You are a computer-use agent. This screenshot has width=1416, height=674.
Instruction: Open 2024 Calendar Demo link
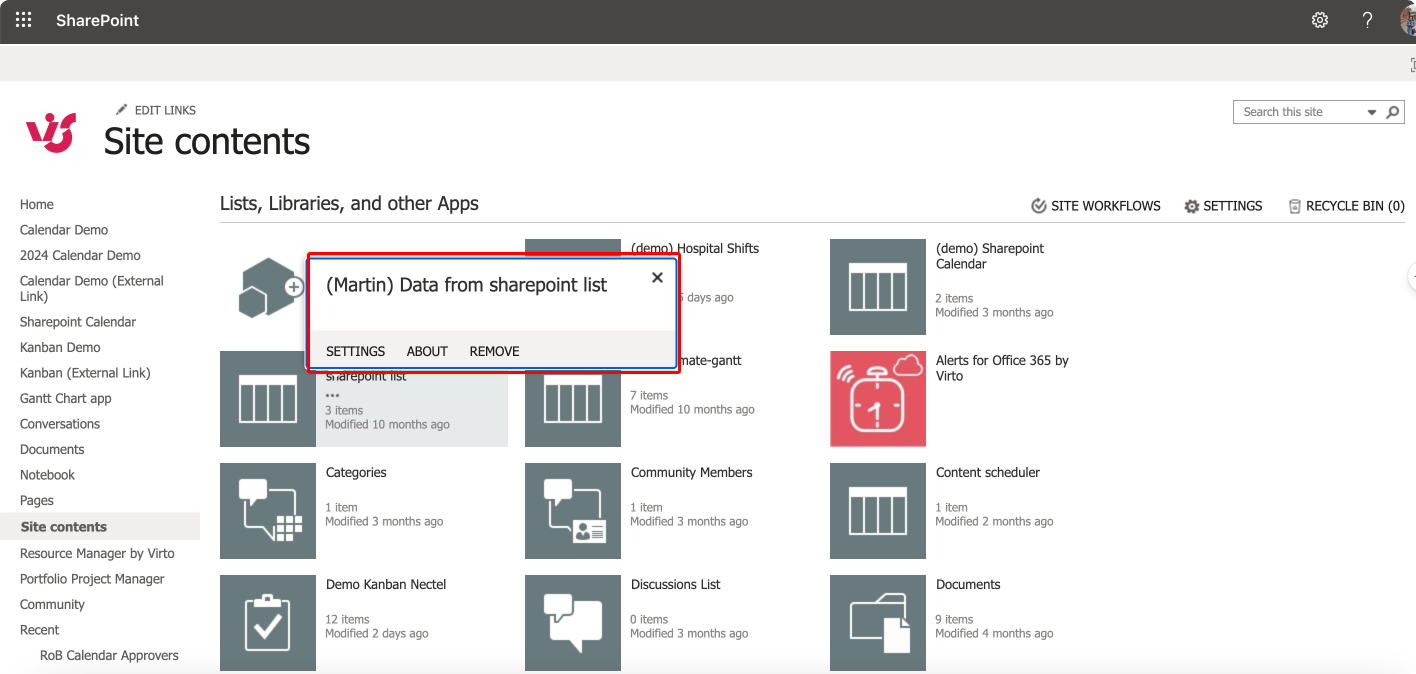(80, 255)
